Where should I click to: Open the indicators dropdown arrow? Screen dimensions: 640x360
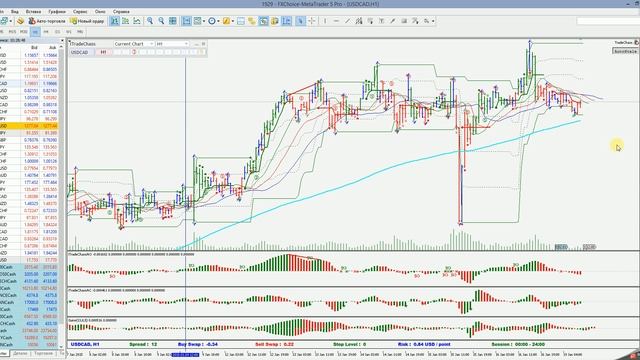point(204,21)
